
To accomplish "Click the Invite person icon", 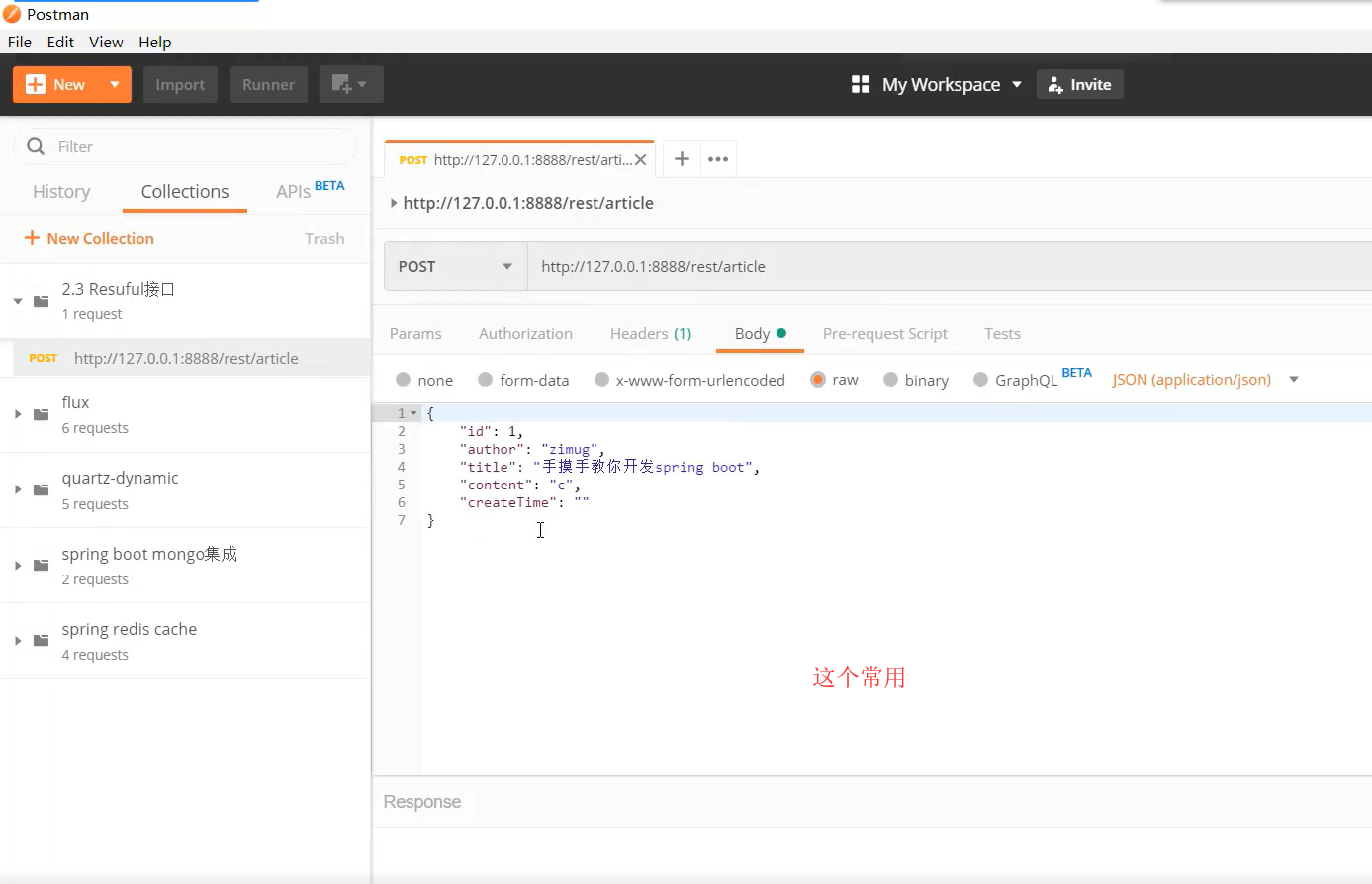I will tap(1055, 85).
